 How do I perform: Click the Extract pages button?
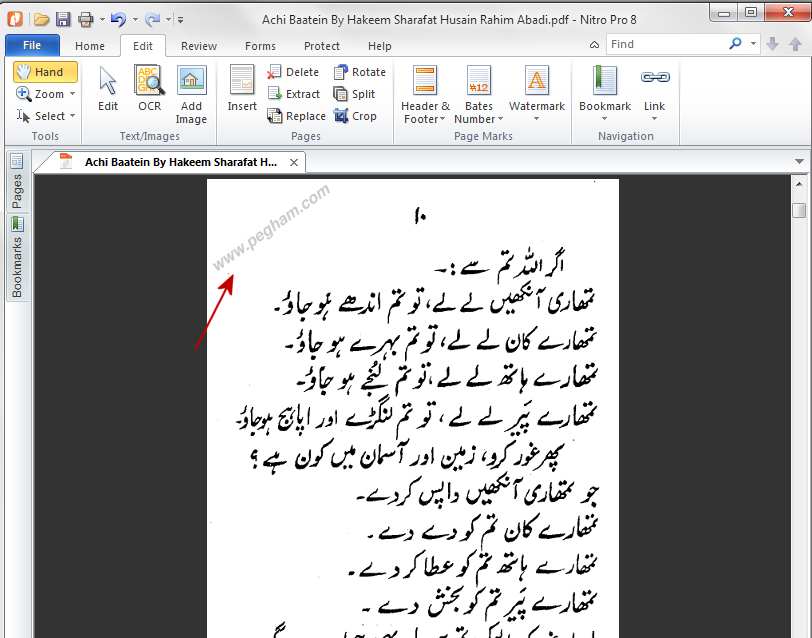[293, 94]
